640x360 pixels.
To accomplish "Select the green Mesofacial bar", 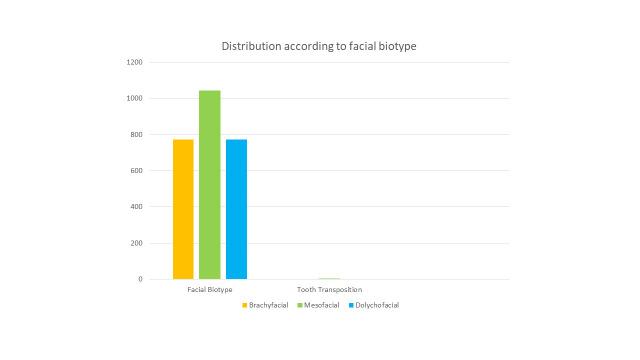I will (210, 185).
